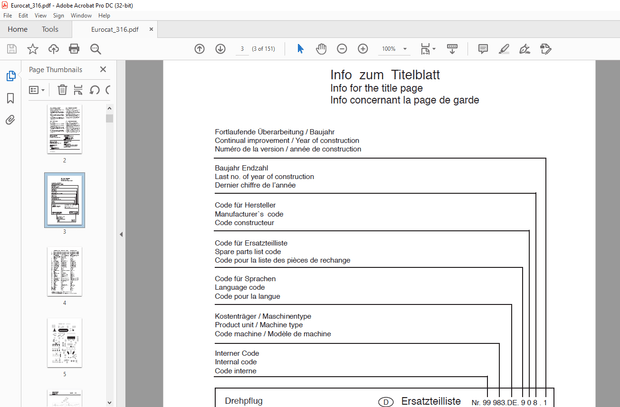Click the thumbnail panel scrollbar handle
The height and width of the screenshot is (407, 620).
coord(110,118)
